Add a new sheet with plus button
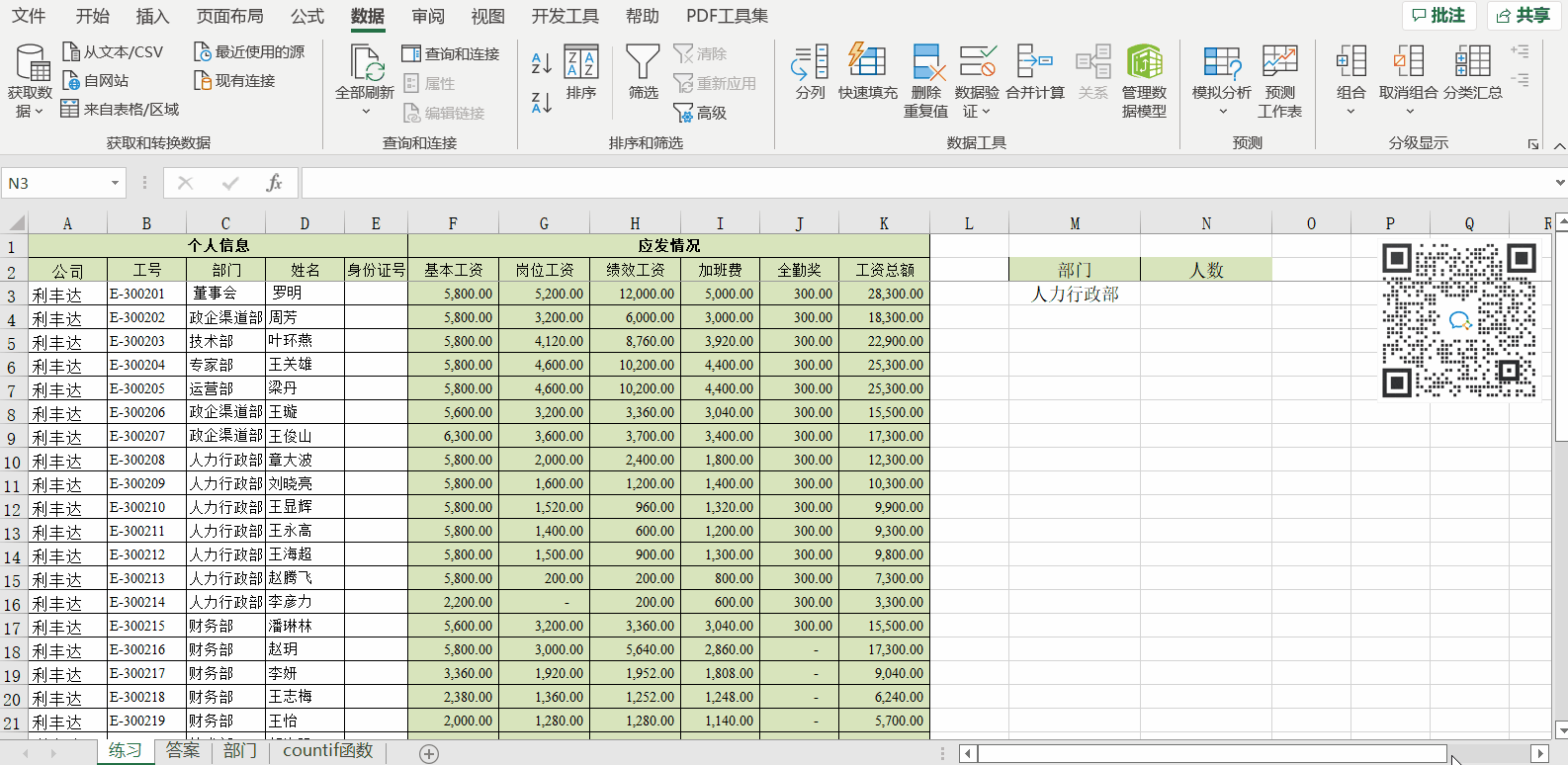The width and height of the screenshot is (1568, 765). point(429,753)
